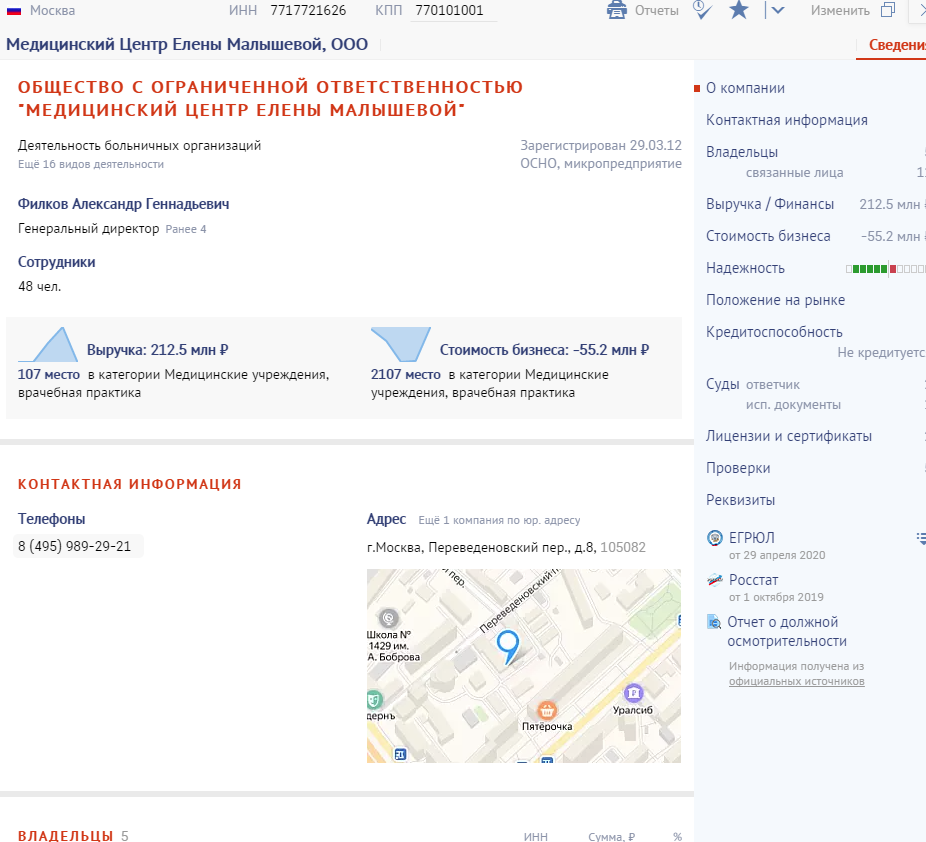Open Владельцы section from side menu
Image resolution: width=926 pixels, height=842 pixels.
742,152
